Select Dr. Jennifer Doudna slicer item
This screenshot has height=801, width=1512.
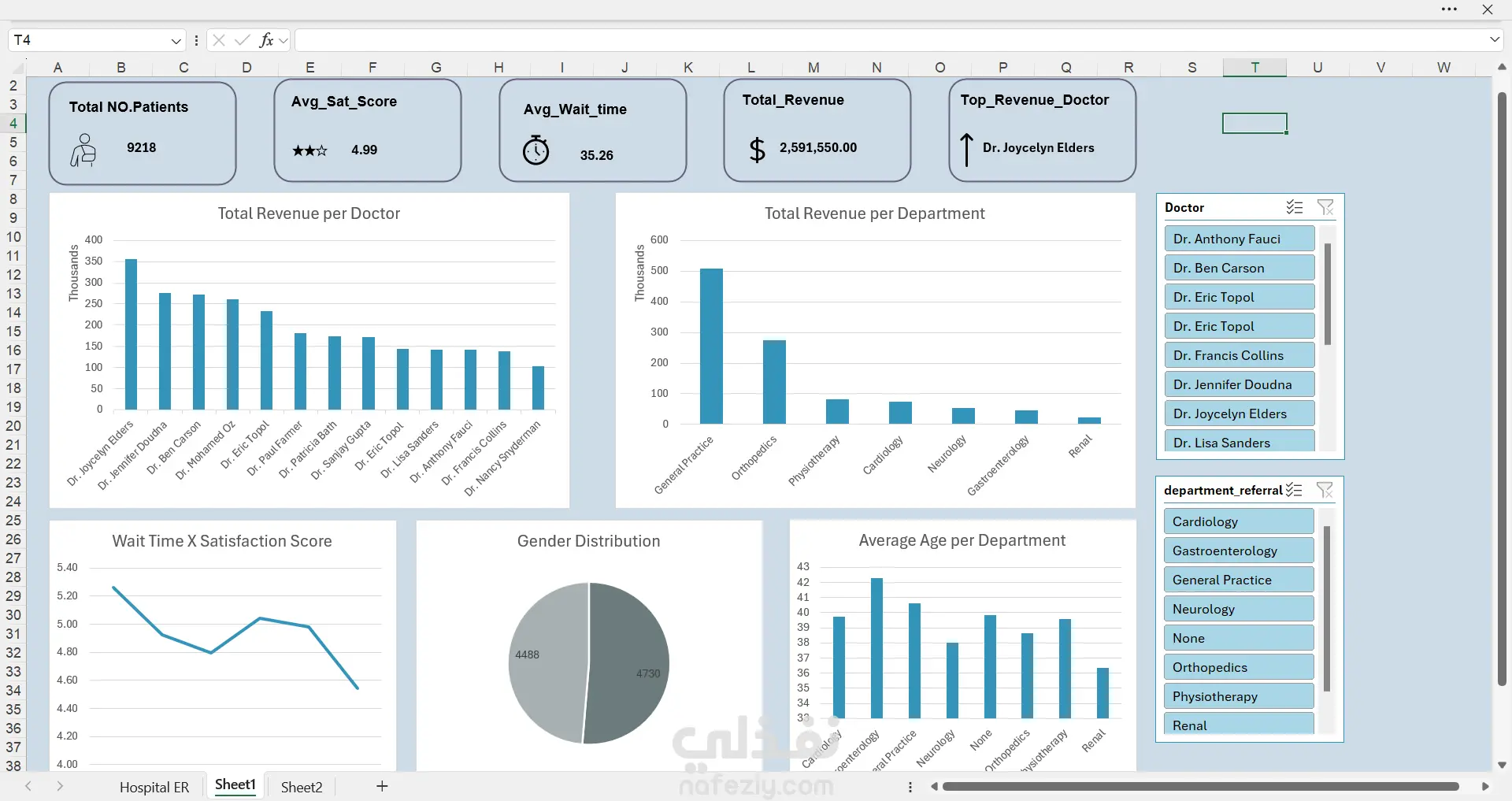1240,384
